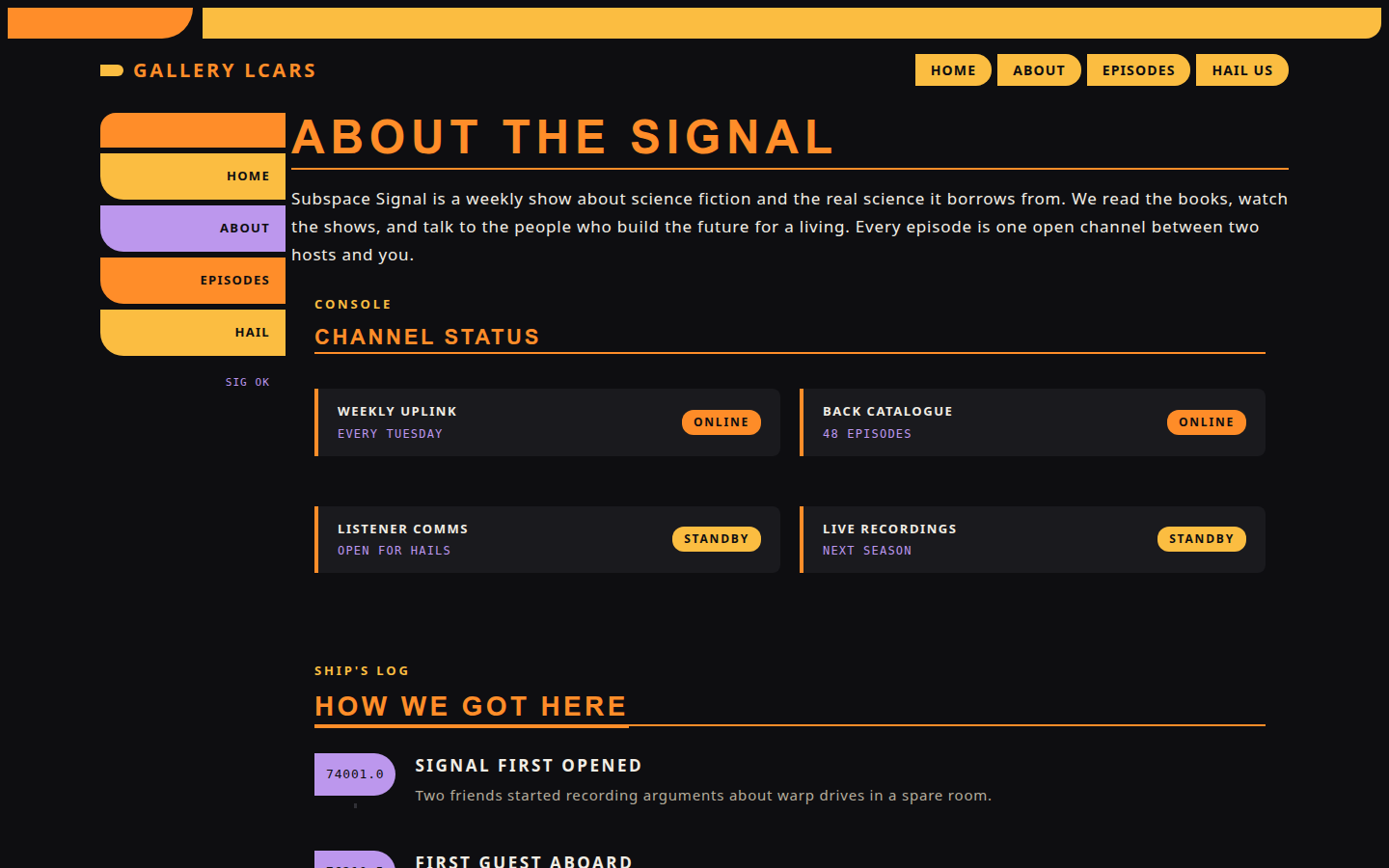Open the Gallery LCARS logo link
Viewport: 1389px width, 868px height.
[208, 70]
